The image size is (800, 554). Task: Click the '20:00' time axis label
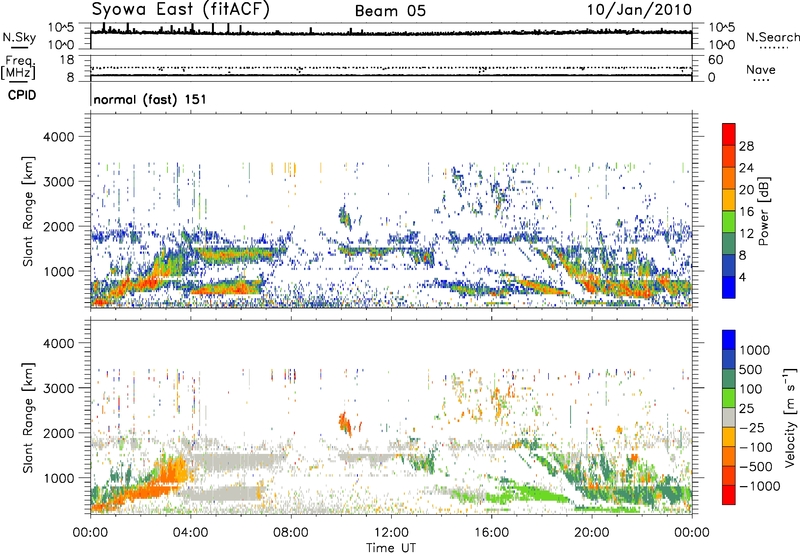592,533
